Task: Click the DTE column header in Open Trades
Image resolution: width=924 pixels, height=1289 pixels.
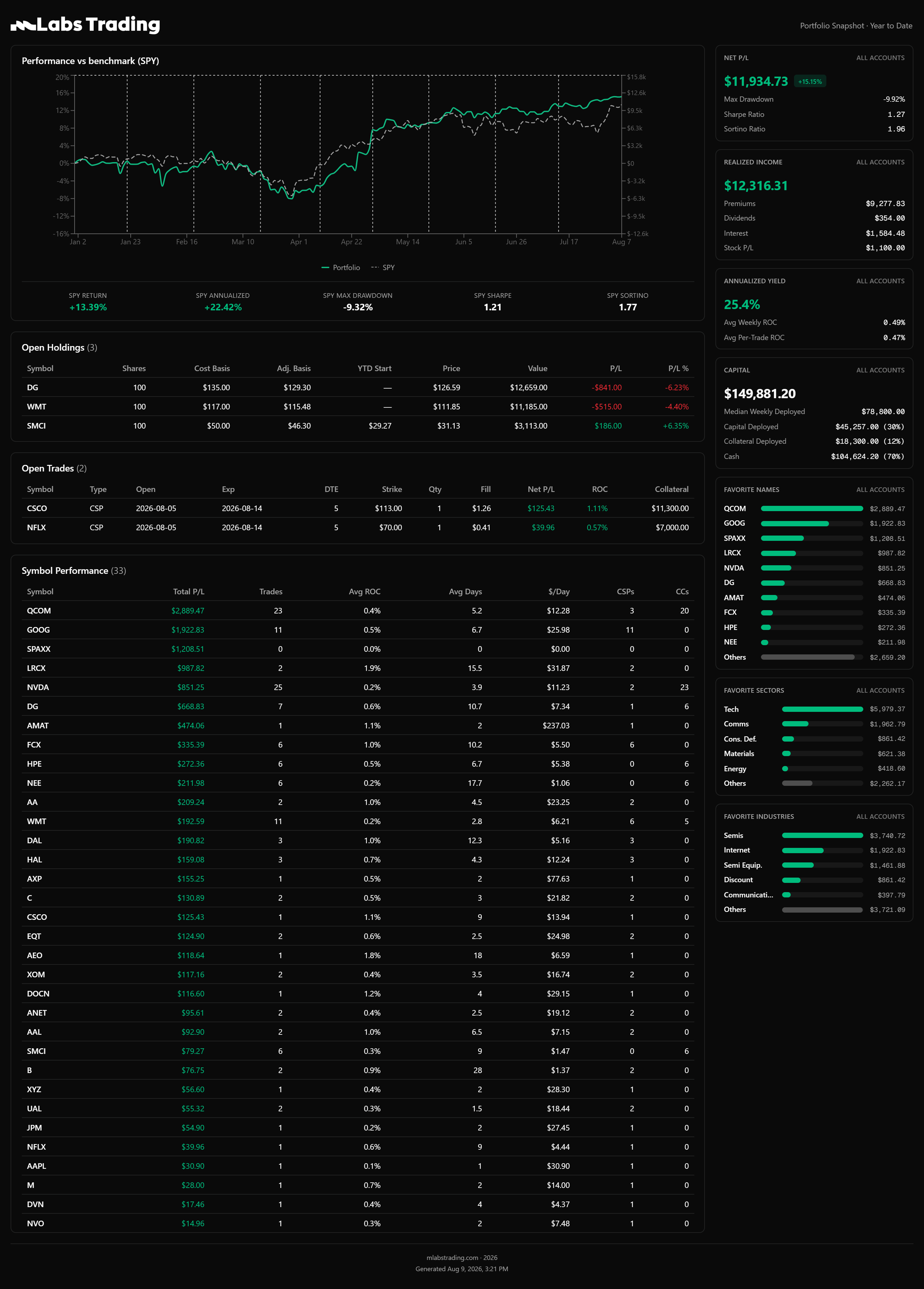Action: [x=331, y=489]
